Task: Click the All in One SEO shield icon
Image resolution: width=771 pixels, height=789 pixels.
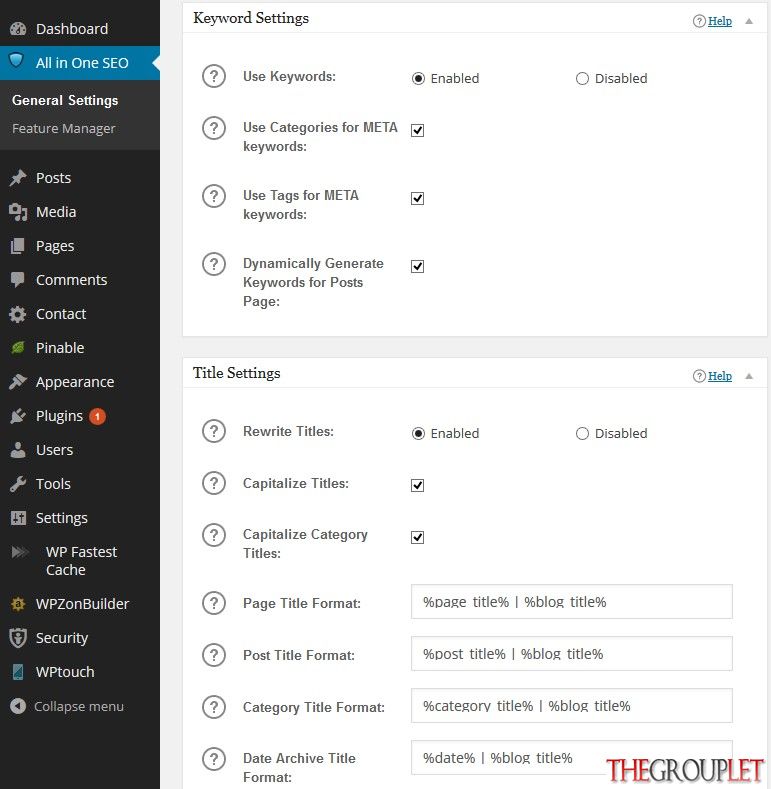Action: pyautogui.click(x=17, y=61)
